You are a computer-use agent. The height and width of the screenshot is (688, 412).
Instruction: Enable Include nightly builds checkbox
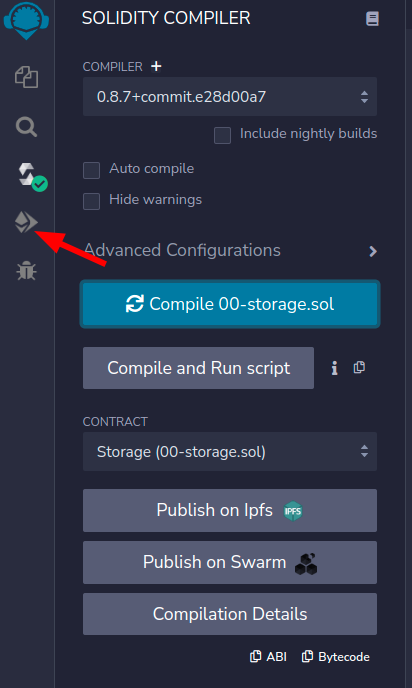click(222, 135)
